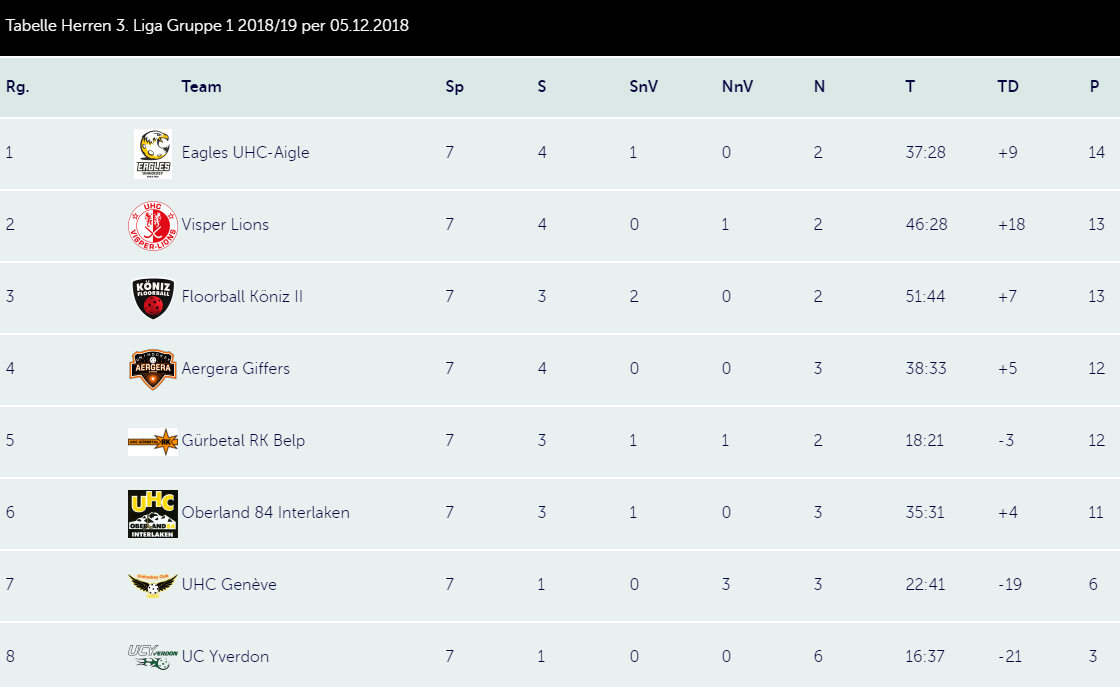Click the Team column header
This screenshot has width=1120, height=687.
click(201, 86)
